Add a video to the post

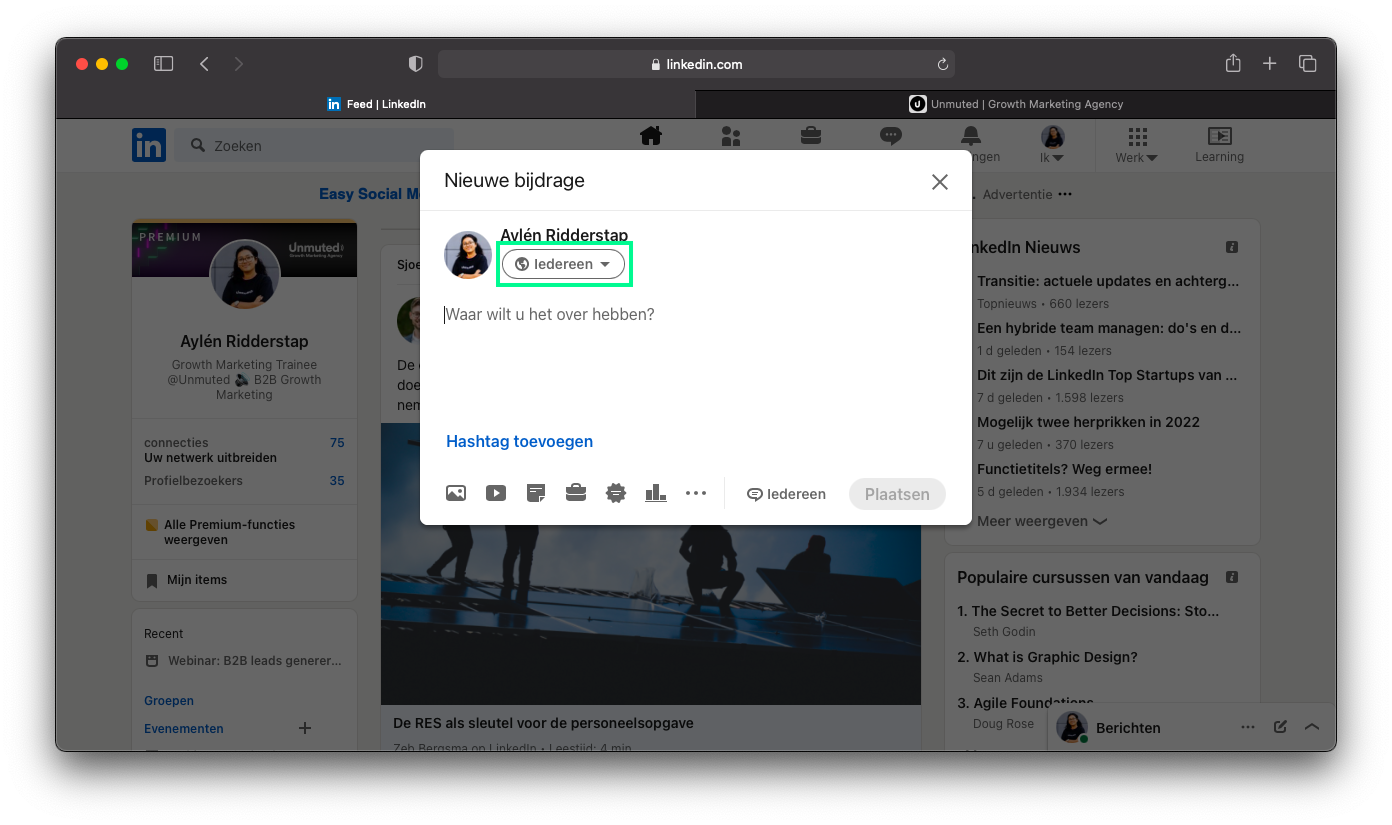[496, 493]
